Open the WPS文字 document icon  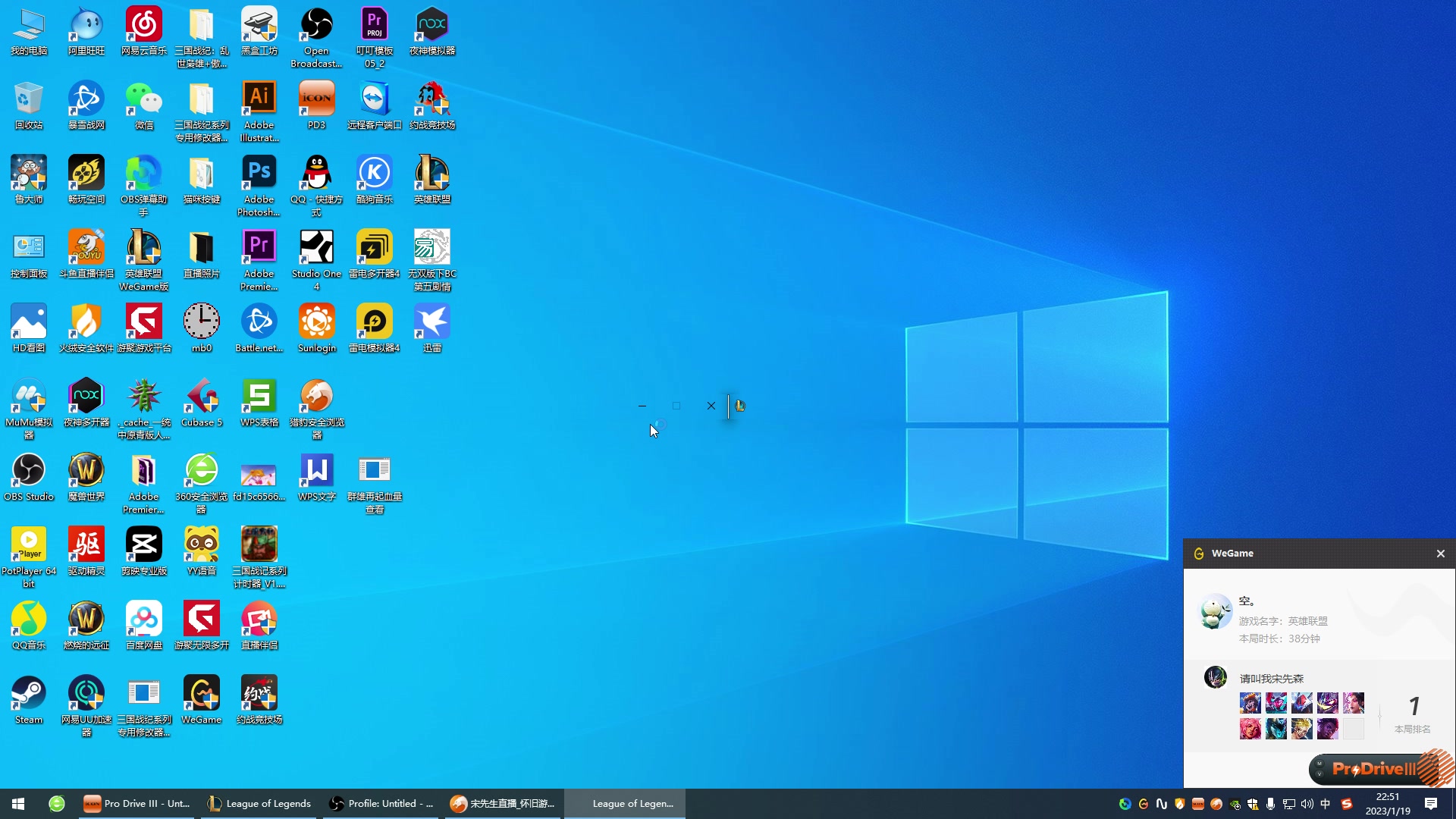[316, 470]
